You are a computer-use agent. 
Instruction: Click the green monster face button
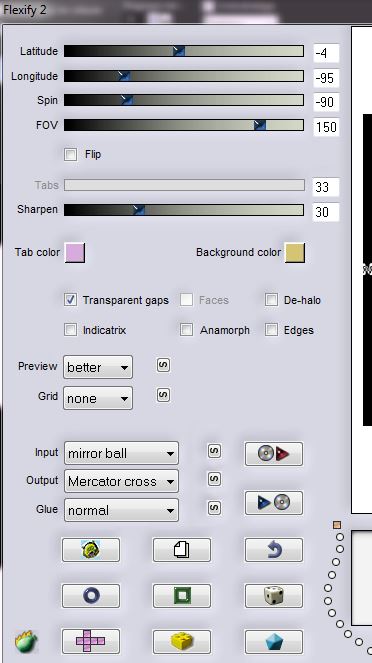click(91, 550)
